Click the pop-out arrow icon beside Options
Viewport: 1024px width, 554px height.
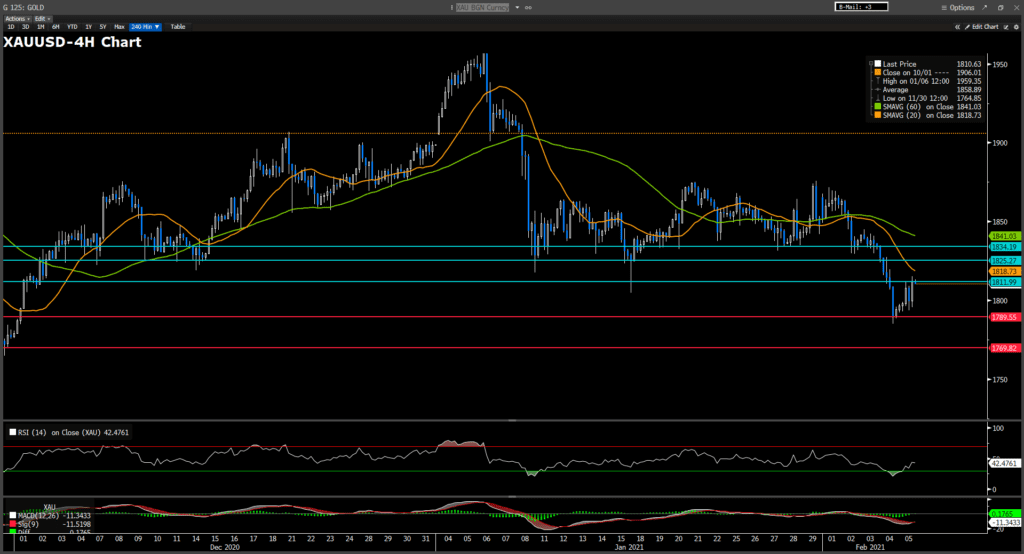985,8
